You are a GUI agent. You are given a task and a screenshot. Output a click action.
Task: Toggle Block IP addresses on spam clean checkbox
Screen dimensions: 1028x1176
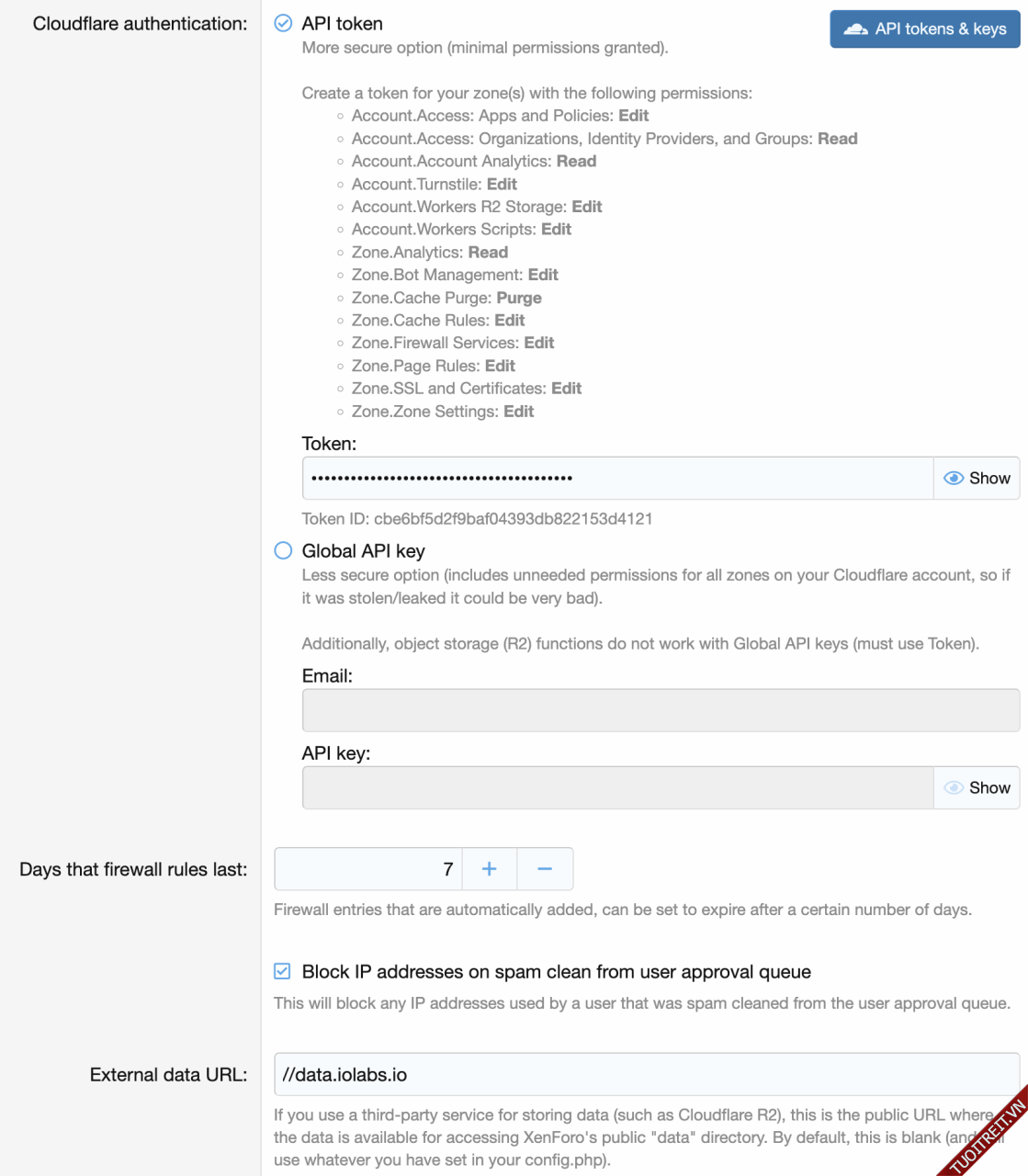point(283,971)
